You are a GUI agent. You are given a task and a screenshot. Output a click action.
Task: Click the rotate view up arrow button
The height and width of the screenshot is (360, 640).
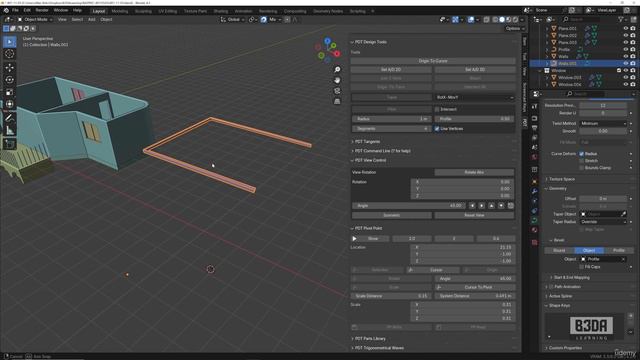(491, 206)
